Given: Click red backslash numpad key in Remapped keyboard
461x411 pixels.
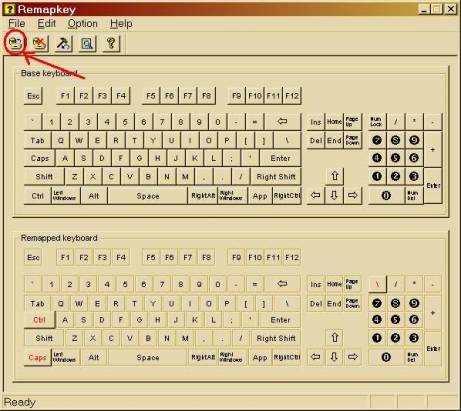Looking at the screenshot, I should (x=377, y=284).
